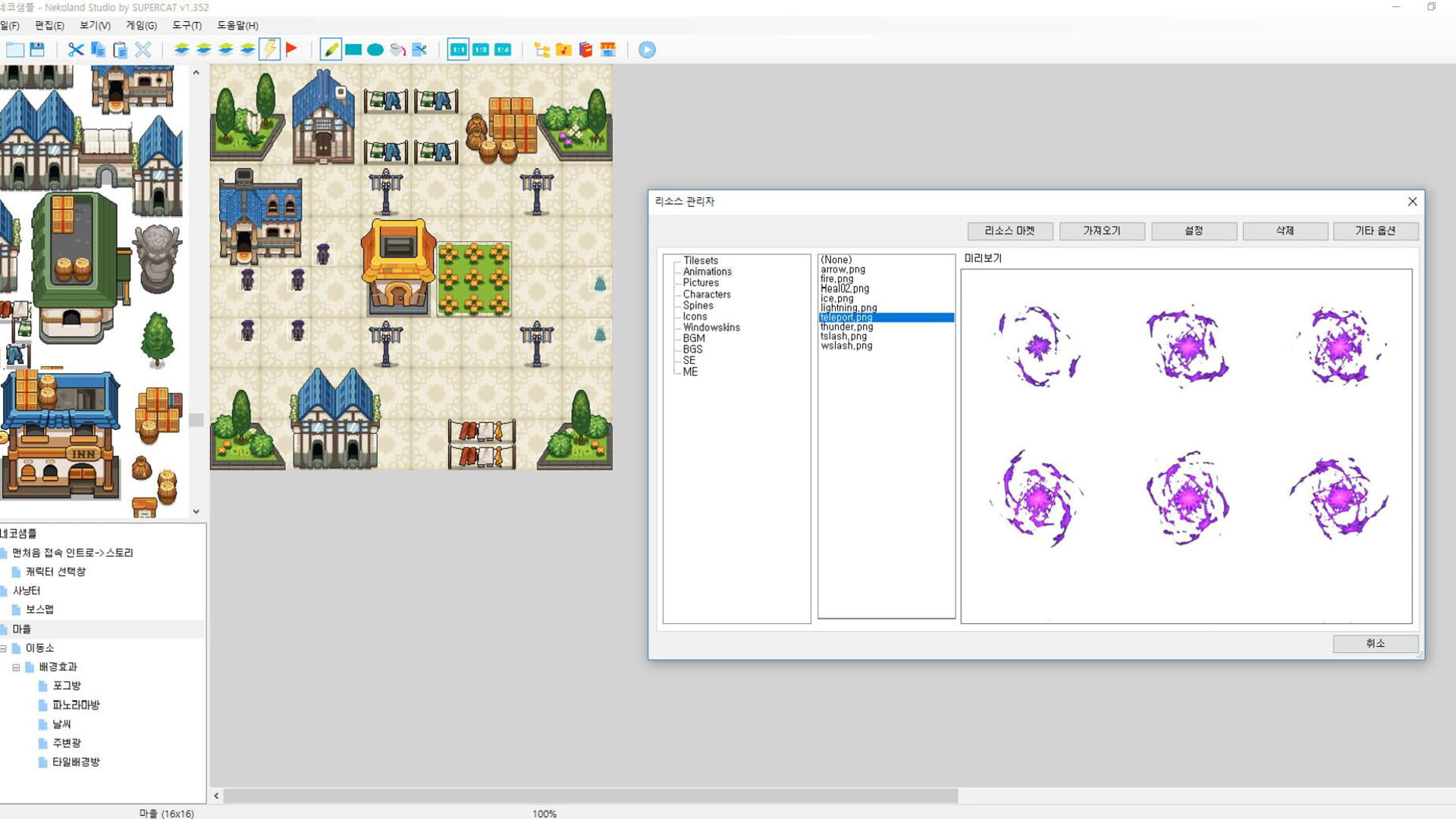Viewport: 1456px width, 819px height.
Task: Save the project with floppy disk icon
Action: coord(36,50)
